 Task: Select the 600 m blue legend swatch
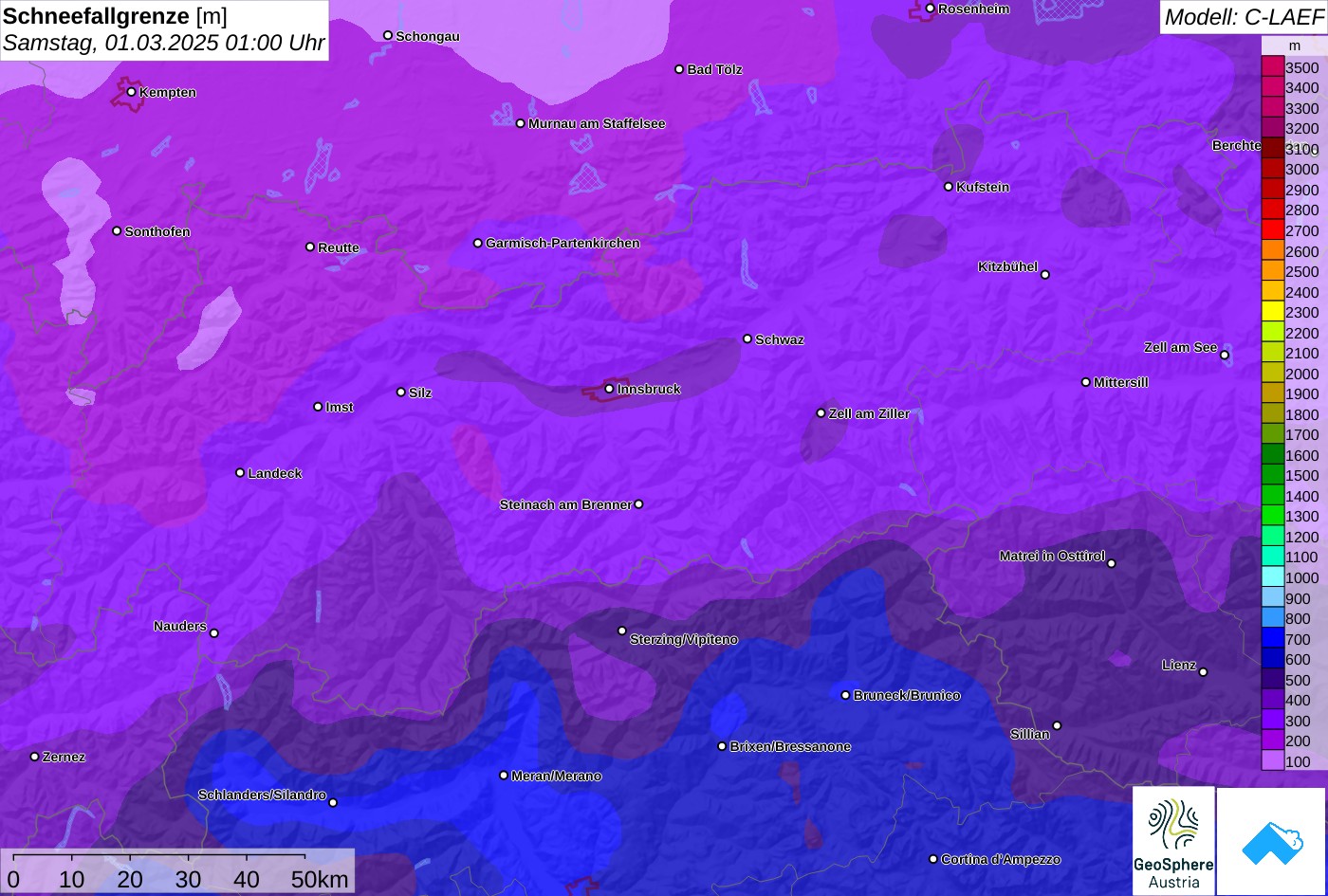click(1272, 659)
